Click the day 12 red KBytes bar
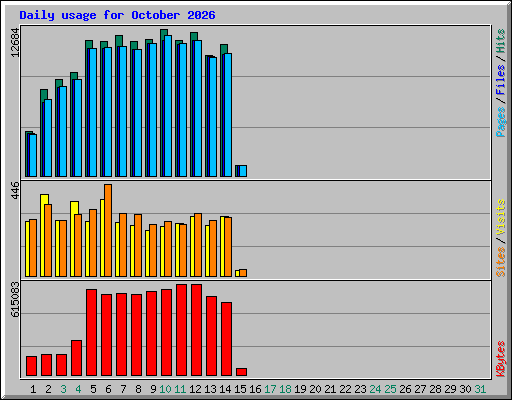Viewport: 512px width, 400px height. [x=196, y=330]
